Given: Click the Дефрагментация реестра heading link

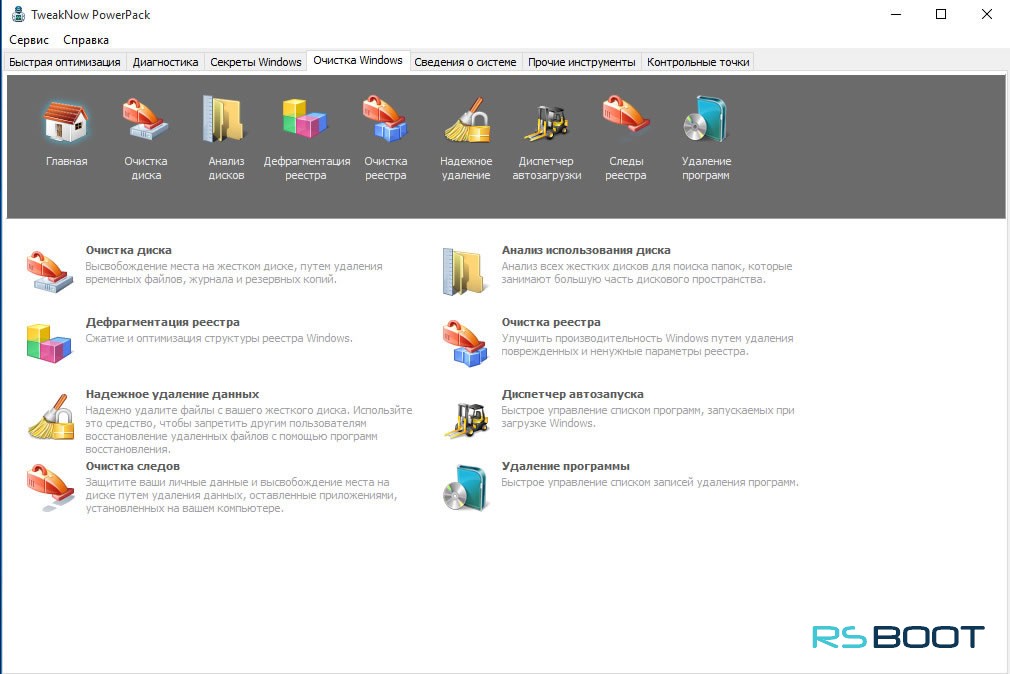Looking at the screenshot, I should [162, 322].
